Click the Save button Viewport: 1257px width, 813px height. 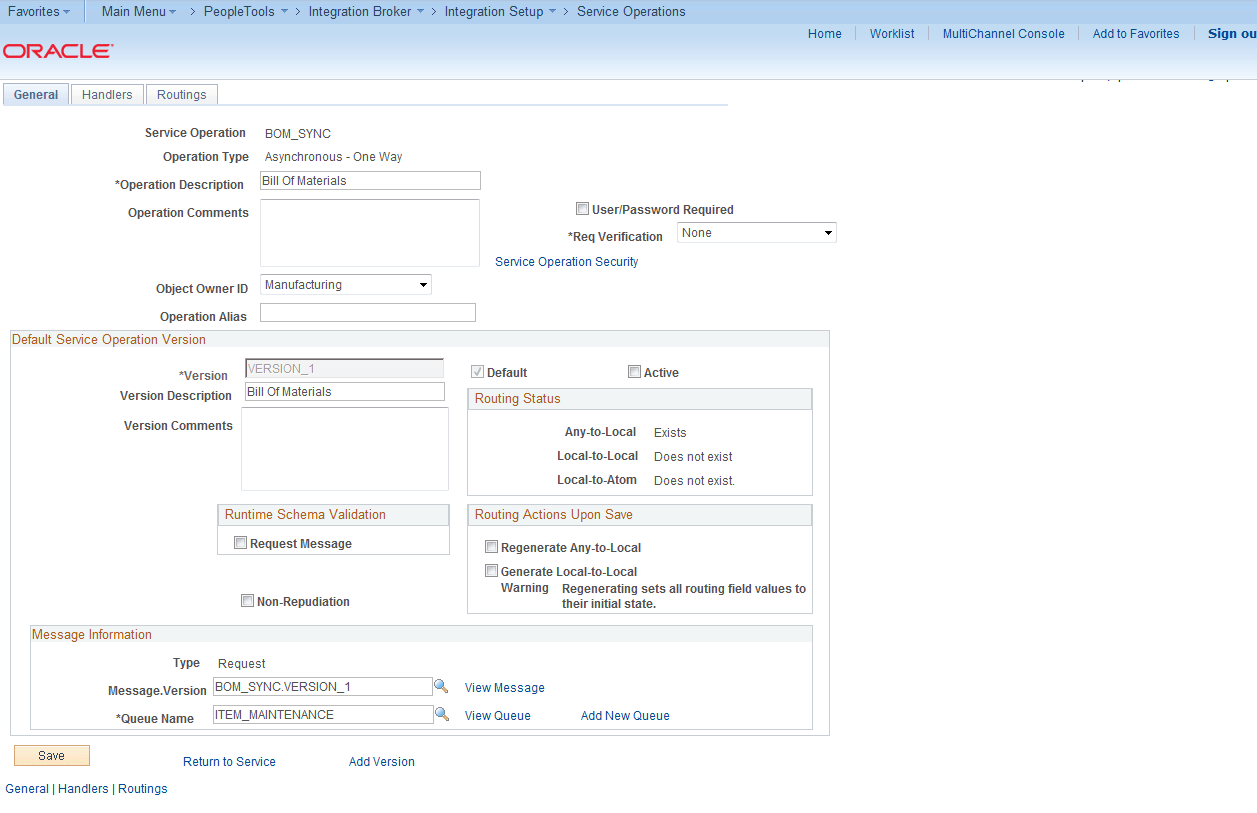[51, 755]
